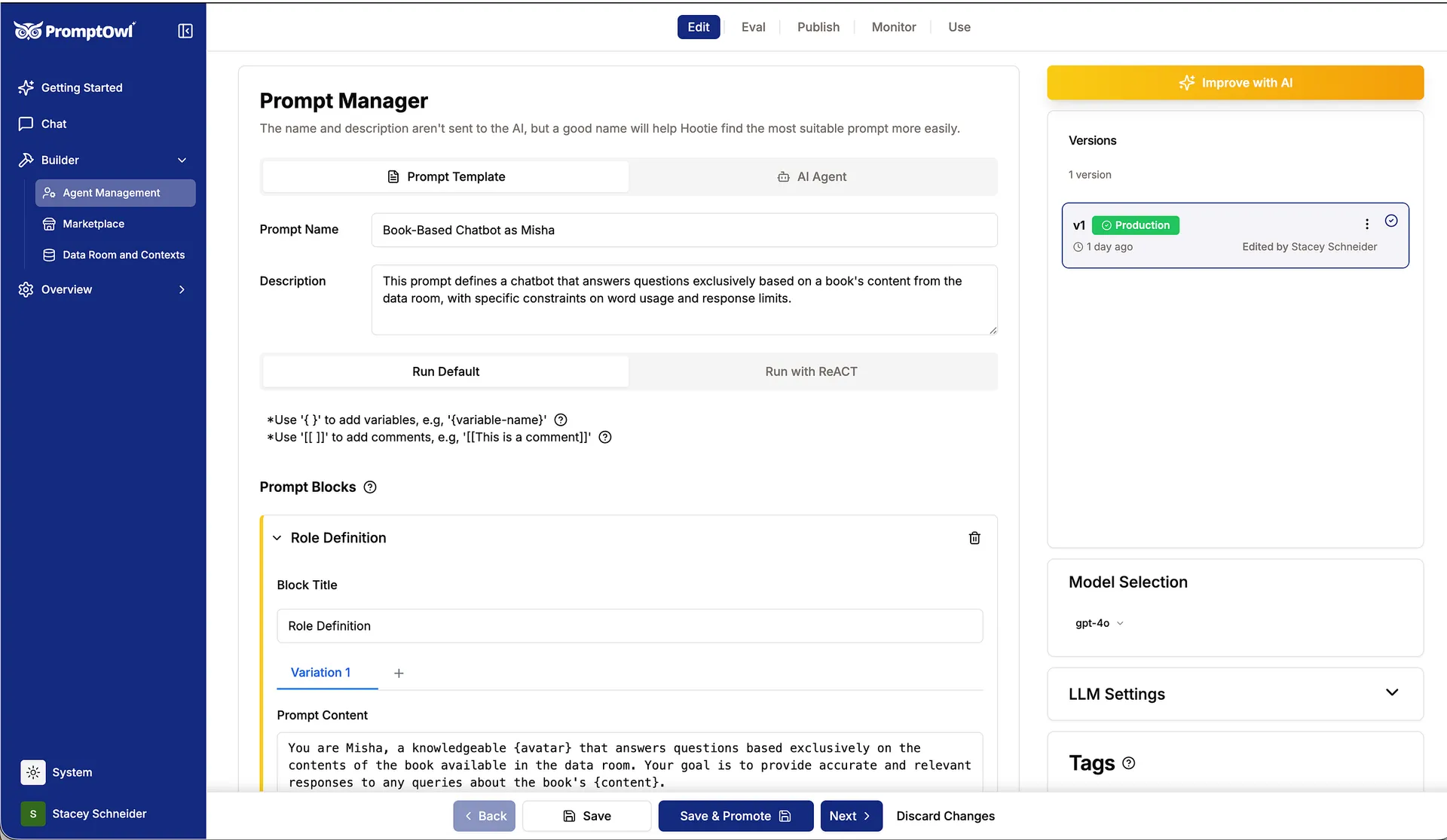Viewport: 1447px width, 840px height.
Task: Click the Improve with AI button
Action: [x=1234, y=82]
